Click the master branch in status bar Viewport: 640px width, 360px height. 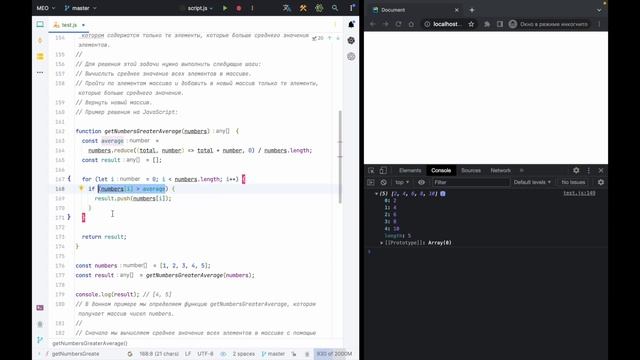pos(273,354)
